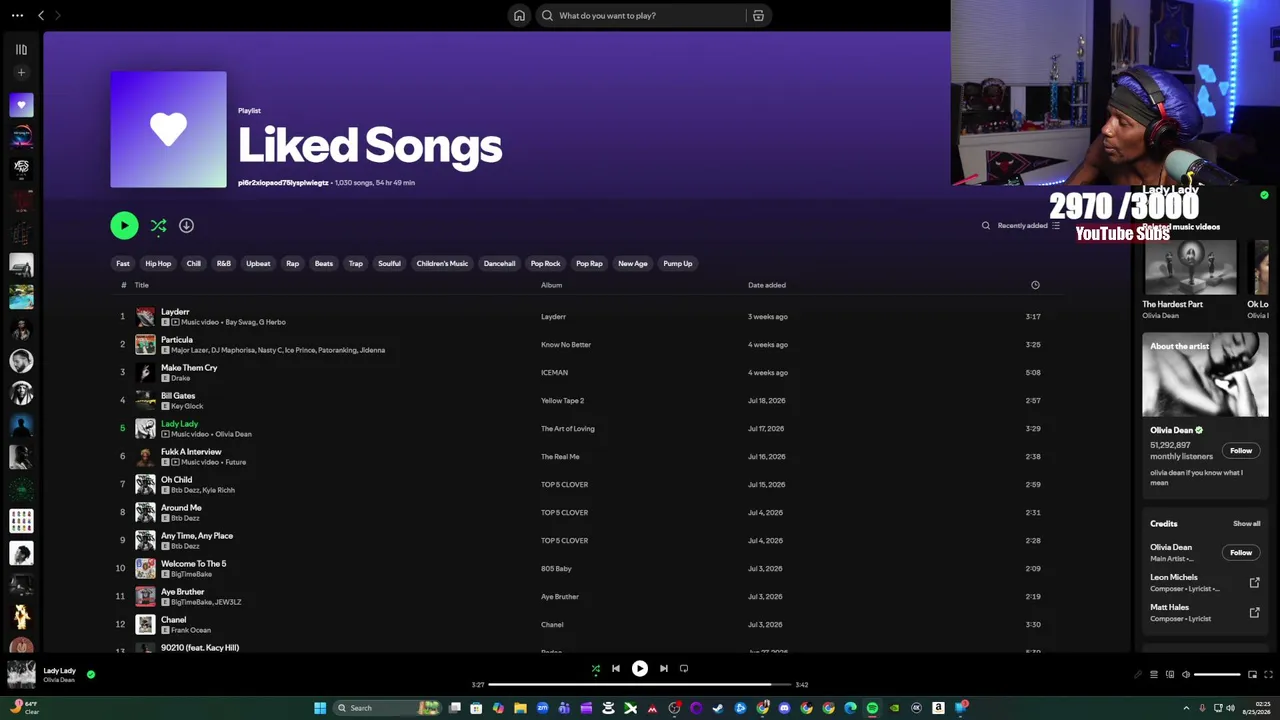
Task: Toggle shuffle next to the green play button
Action: [158, 226]
